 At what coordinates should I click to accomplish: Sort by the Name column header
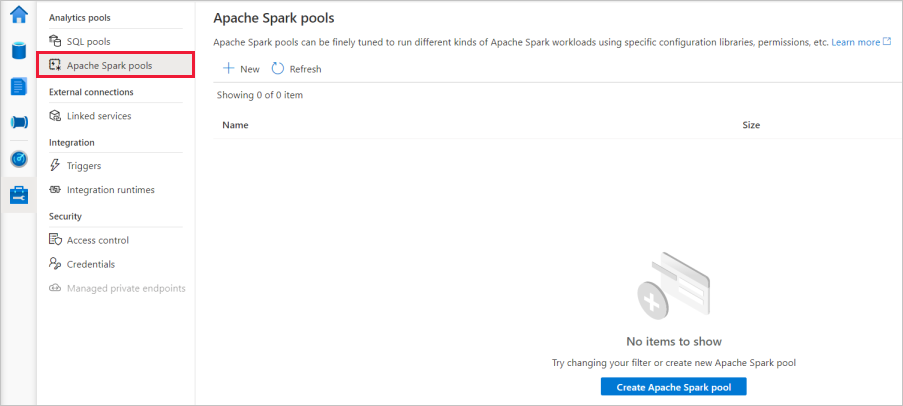(x=235, y=125)
